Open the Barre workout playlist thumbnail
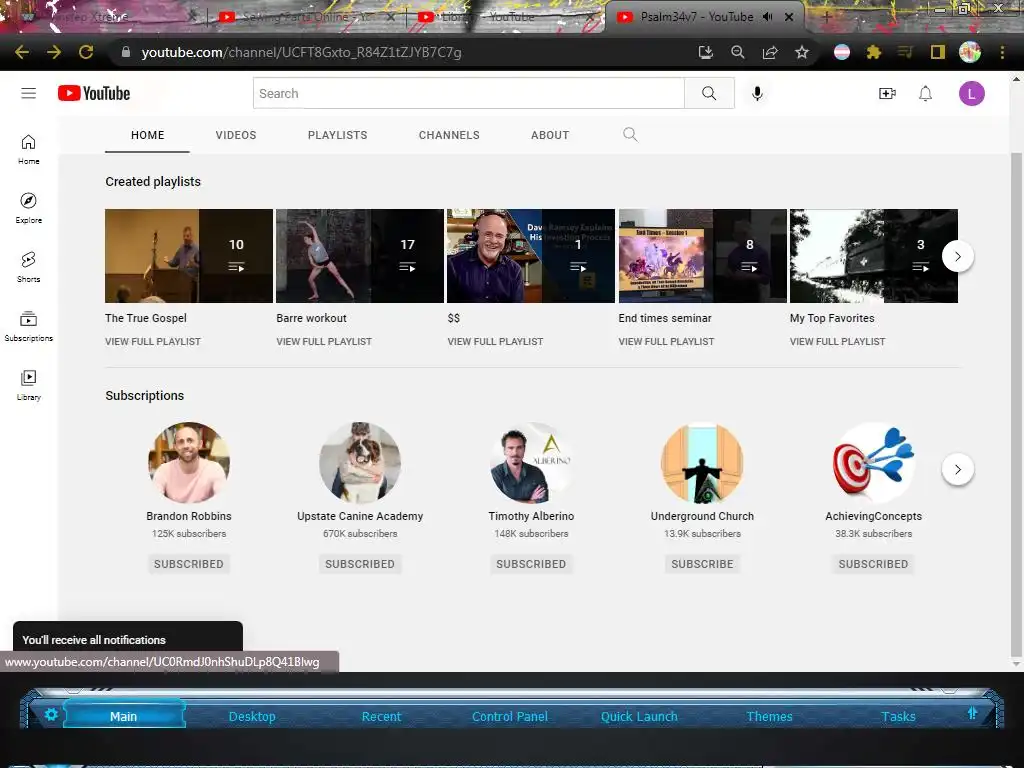The height and width of the screenshot is (768, 1024). pos(360,256)
